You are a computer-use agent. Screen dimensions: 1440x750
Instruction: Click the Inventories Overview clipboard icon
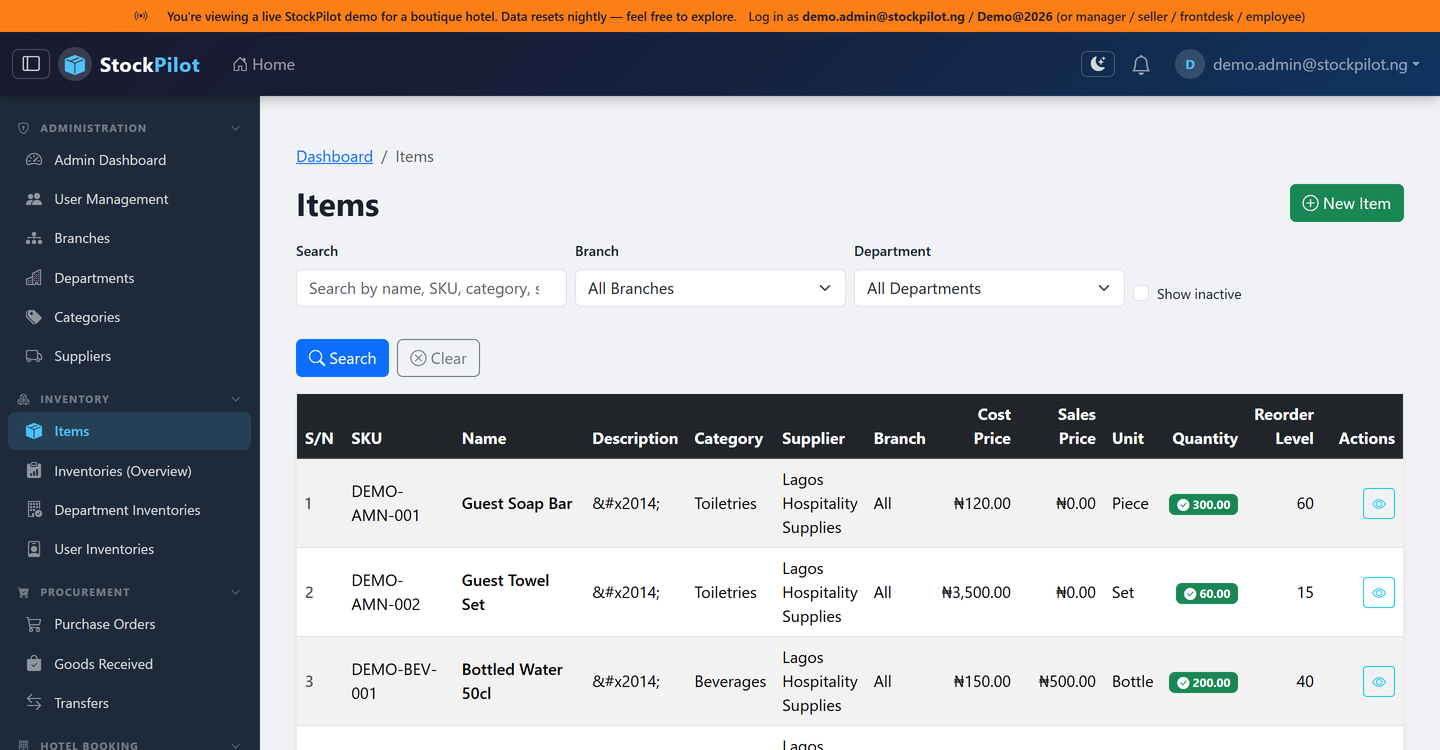(x=34, y=471)
